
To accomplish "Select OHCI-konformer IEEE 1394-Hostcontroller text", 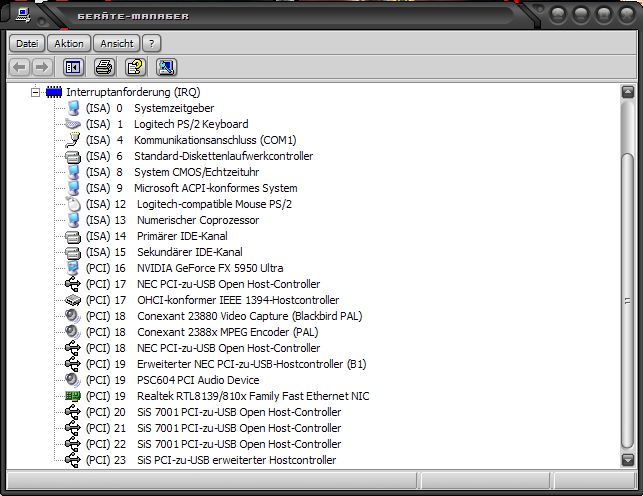I will (x=238, y=300).
